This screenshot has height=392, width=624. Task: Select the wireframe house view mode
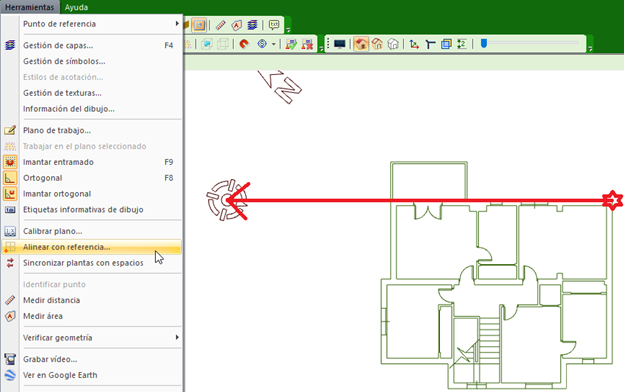[x=393, y=44]
